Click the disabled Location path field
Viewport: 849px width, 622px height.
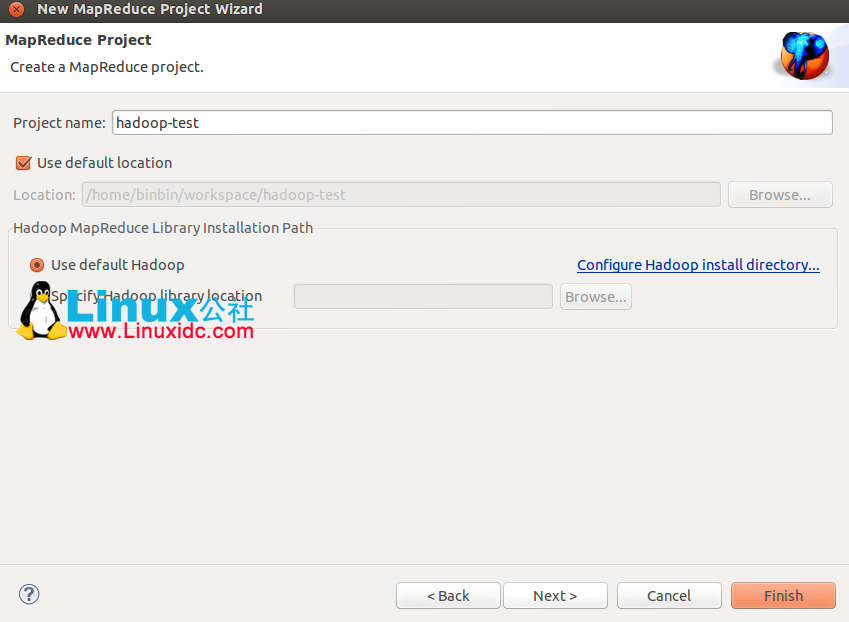pos(400,194)
